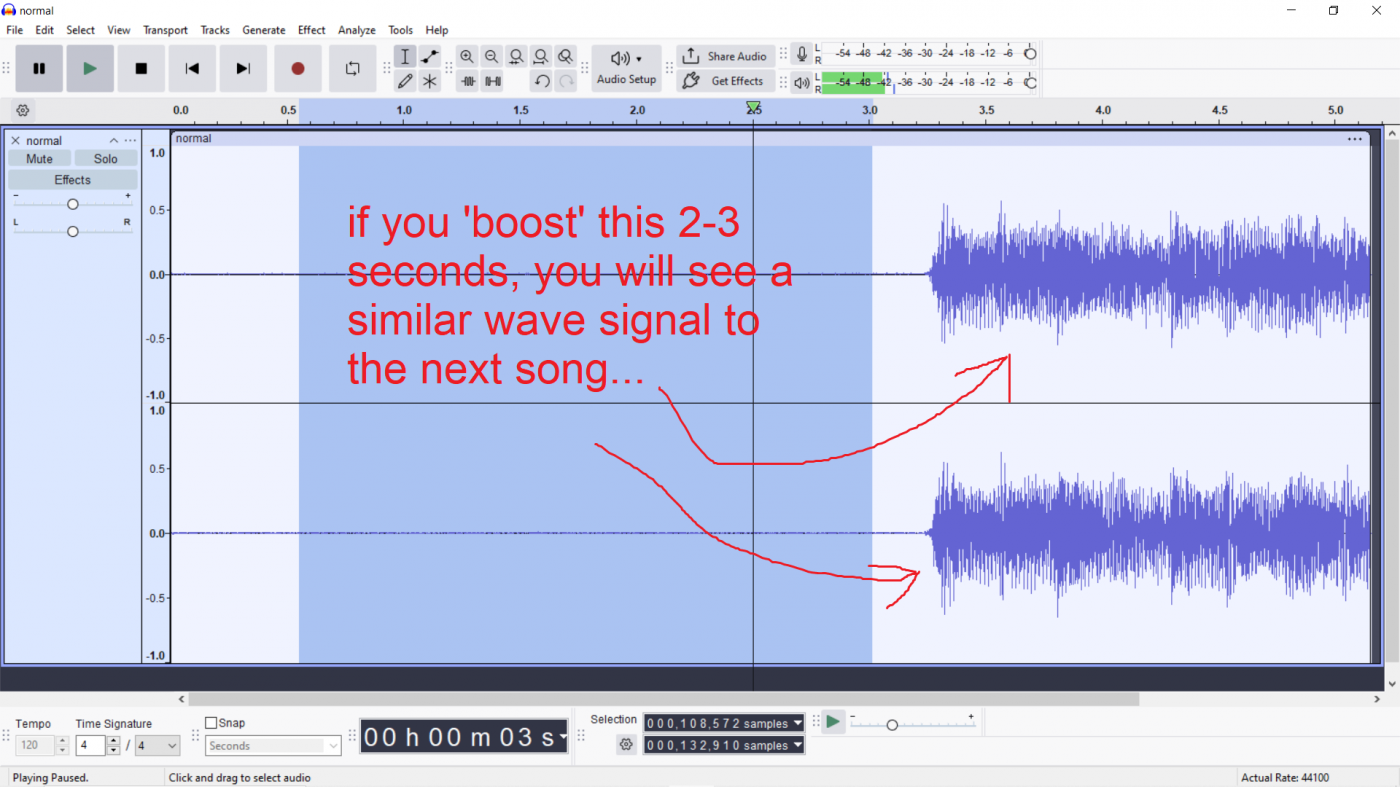Click the record meter microphone icon
Screen dimensions: 1400x787
[x=801, y=55]
